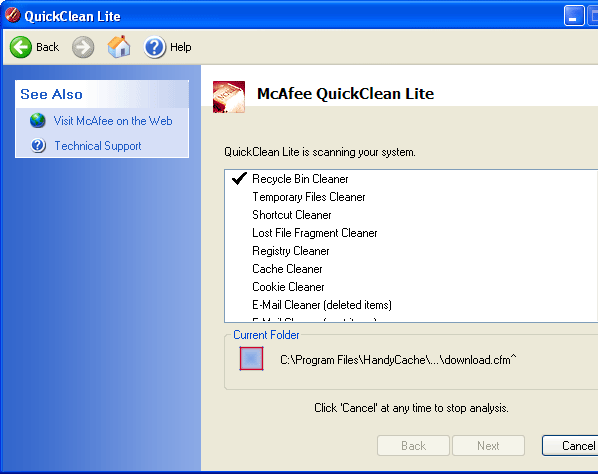Viewport: 598px width, 474px height.
Task: Click the green Back arrow icon in toolbar
Action: [x=21, y=47]
